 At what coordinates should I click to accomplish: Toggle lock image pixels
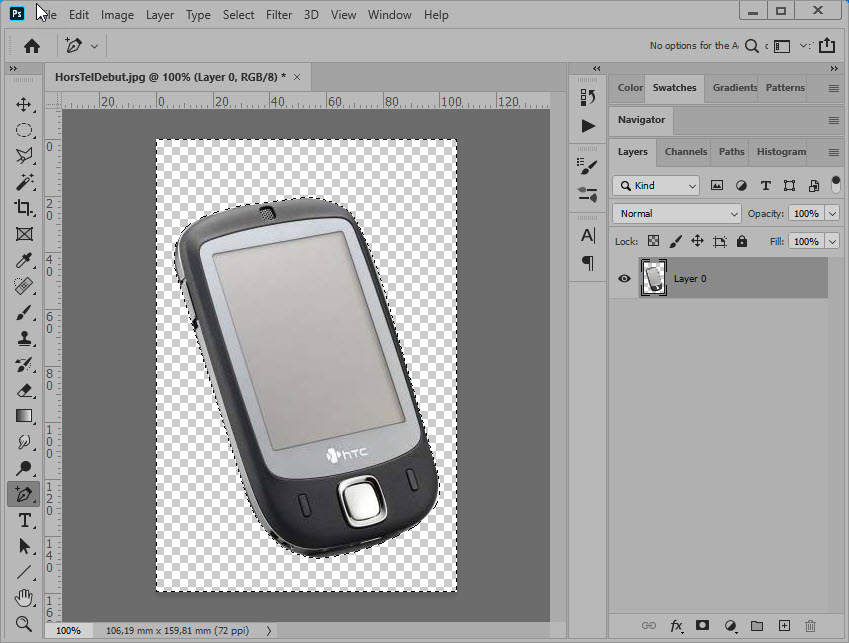(x=675, y=241)
